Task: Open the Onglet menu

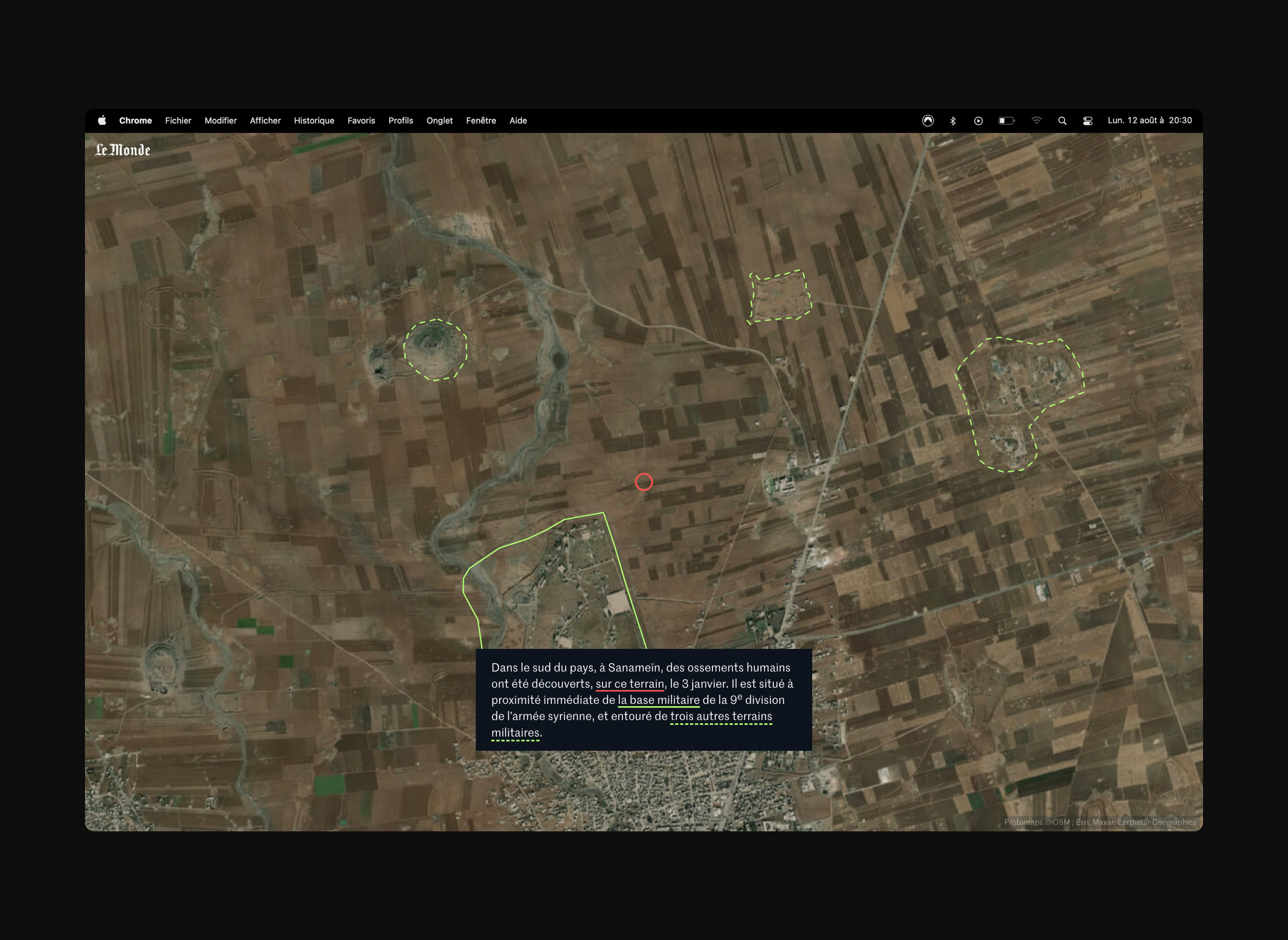Action: 440,121
